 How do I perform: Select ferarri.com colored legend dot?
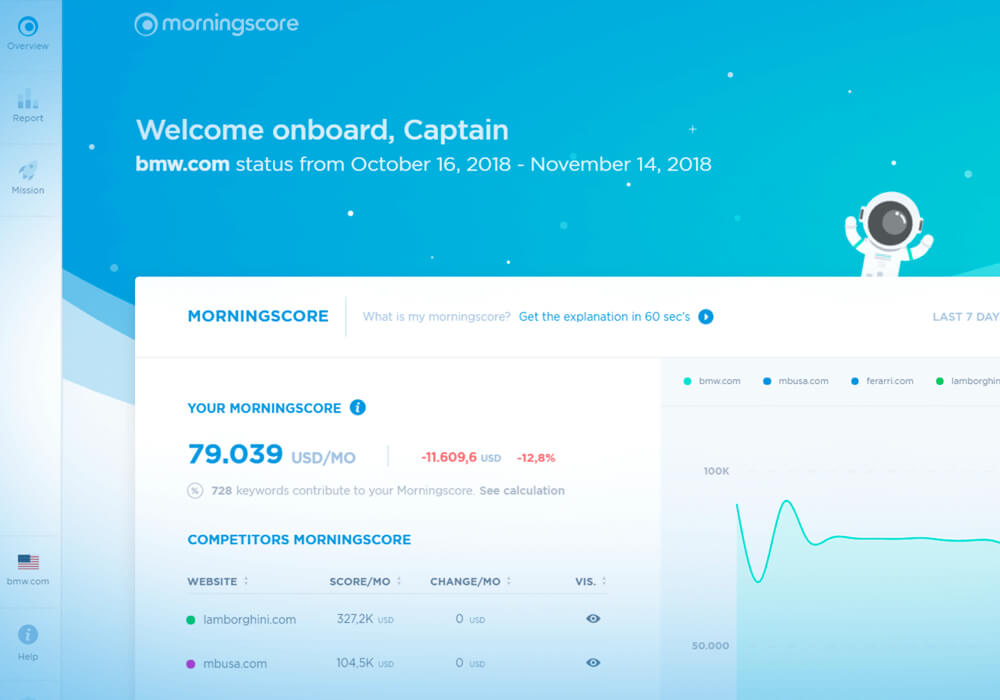pyautogui.click(x=854, y=381)
